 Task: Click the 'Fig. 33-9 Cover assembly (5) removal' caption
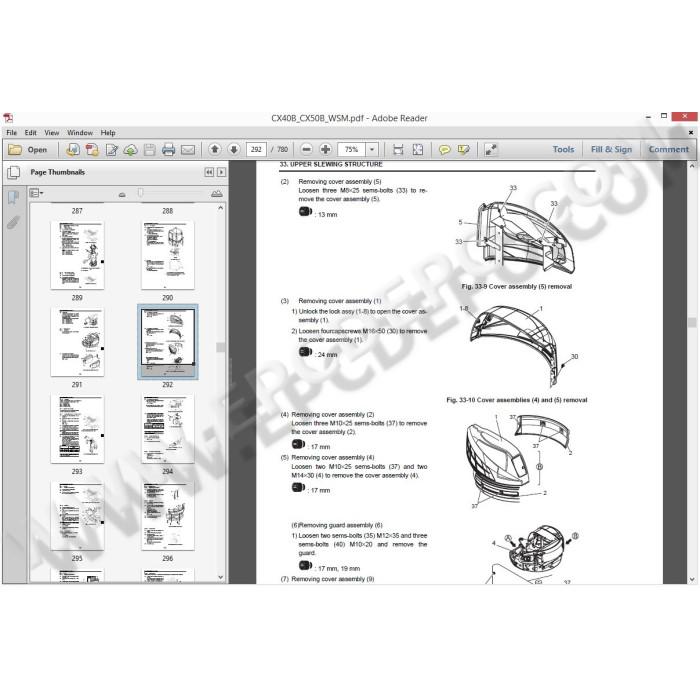[517, 287]
